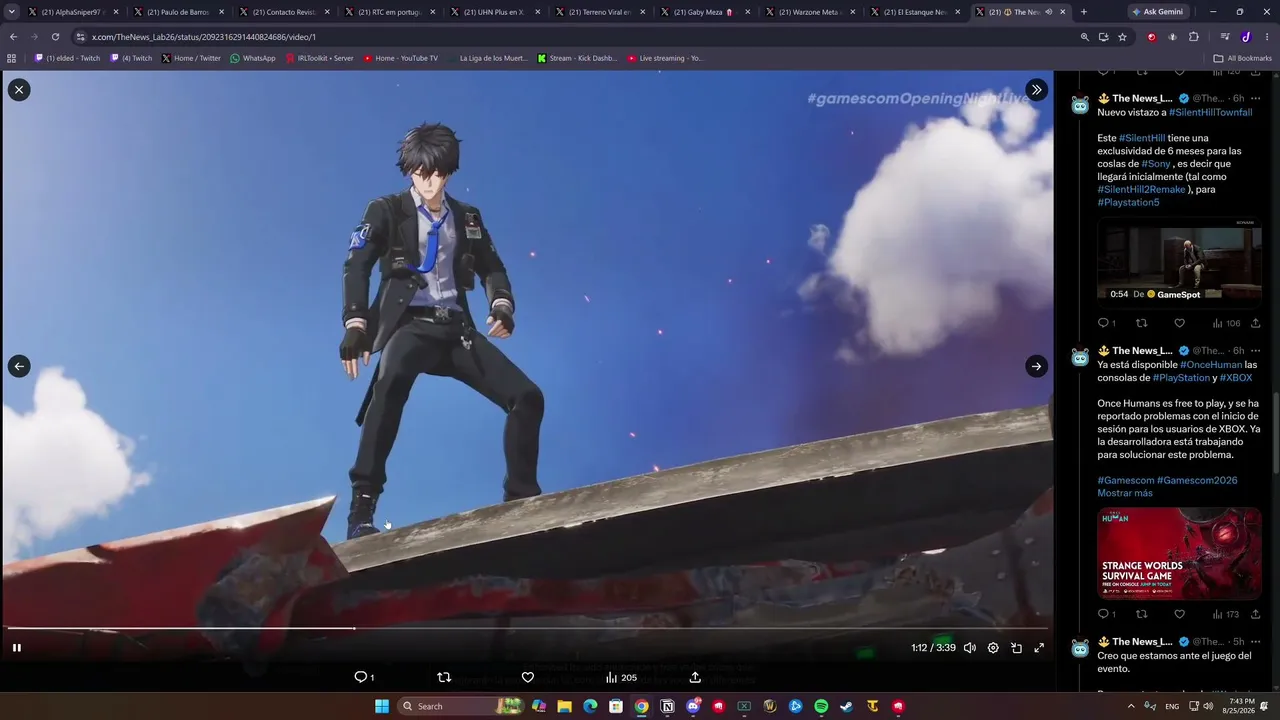Repost the Silent Hill Townfall post
This screenshot has width=1280, height=720.
click(x=1141, y=323)
